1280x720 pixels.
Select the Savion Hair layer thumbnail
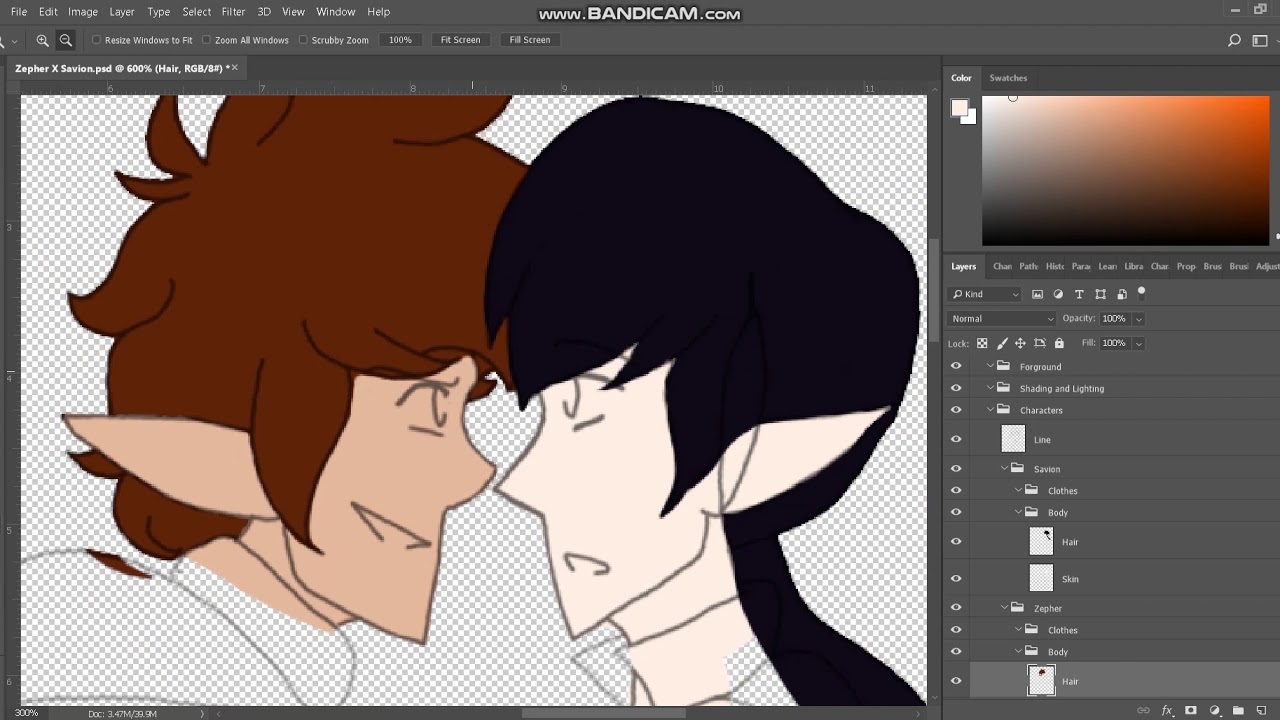coord(1041,541)
